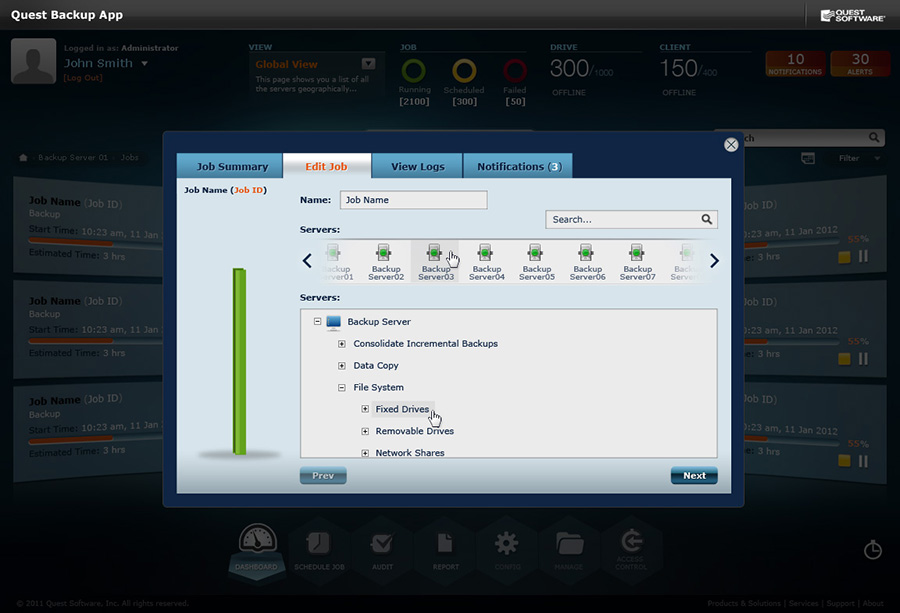This screenshot has height=613, width=900.
Task: Switch to the Job Summary tab
Action: [x=230, y=166]
